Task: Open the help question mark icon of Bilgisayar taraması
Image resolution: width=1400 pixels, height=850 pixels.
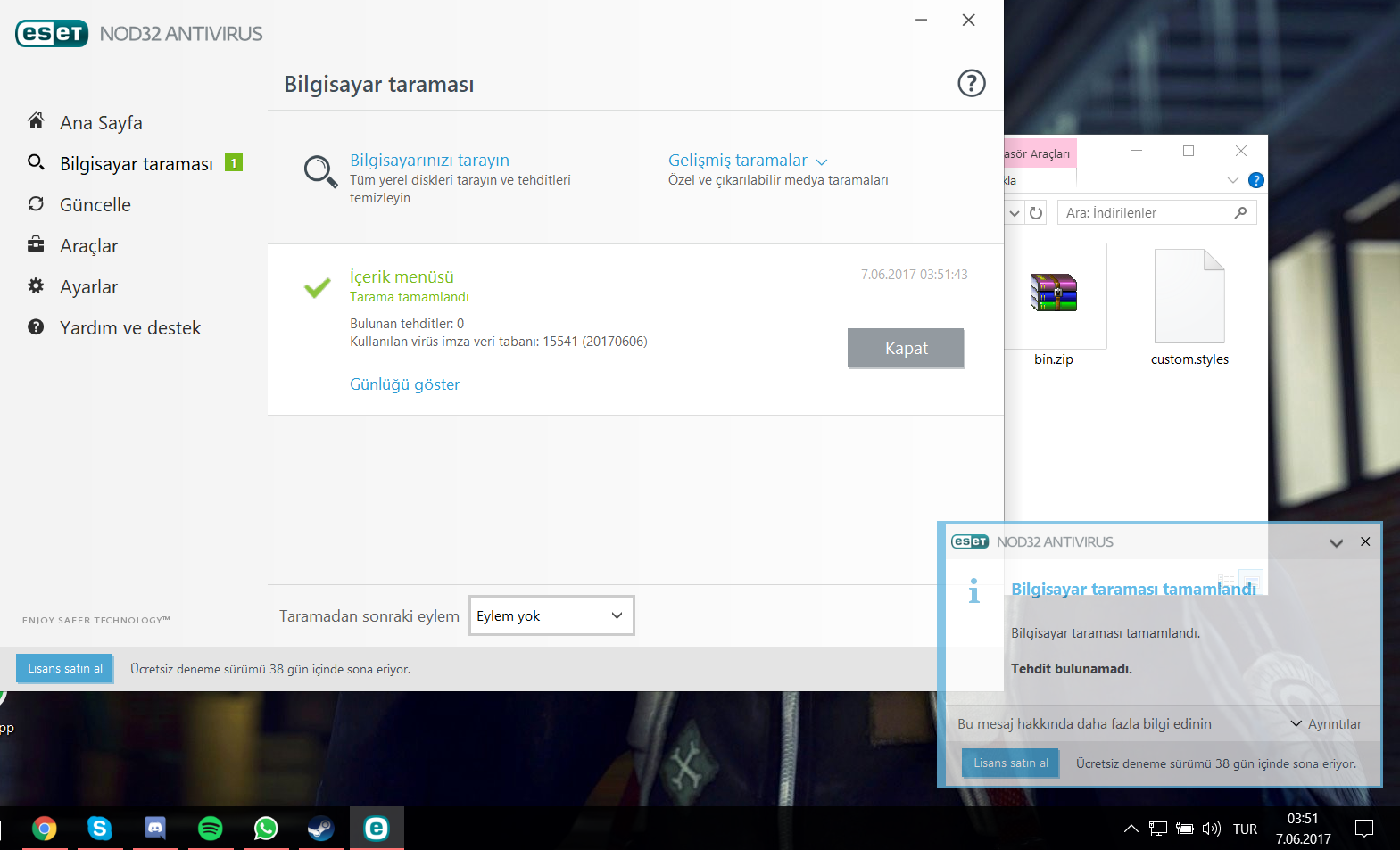Action: 972,83
